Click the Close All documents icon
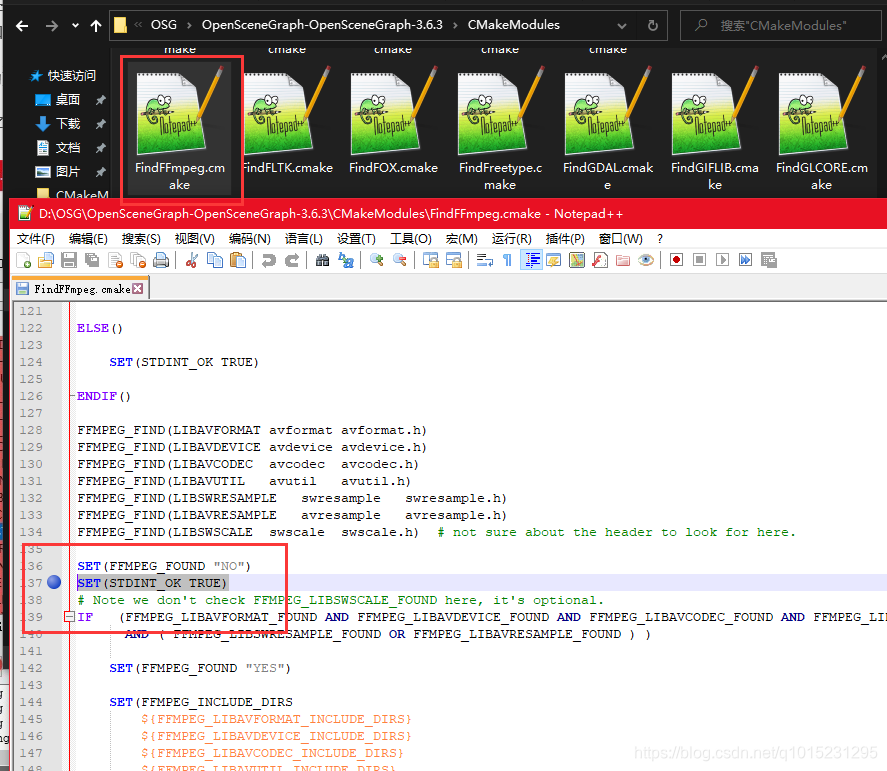The width and height of the screenshot is (887, 771). click(x=138, y=260)
